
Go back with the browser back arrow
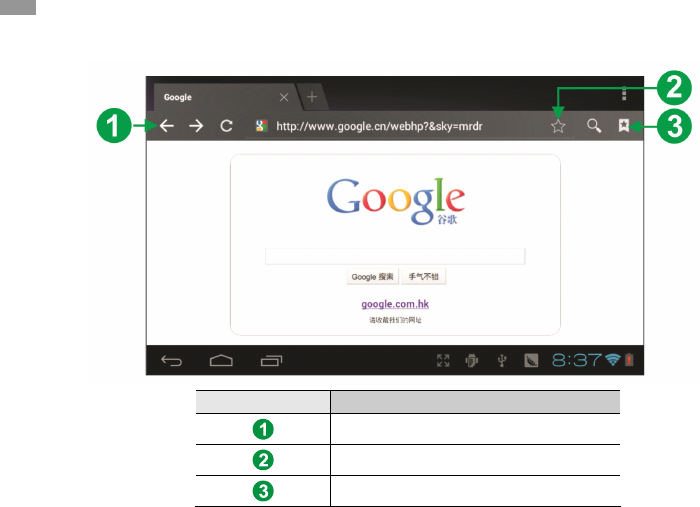(x=167, y=126)
